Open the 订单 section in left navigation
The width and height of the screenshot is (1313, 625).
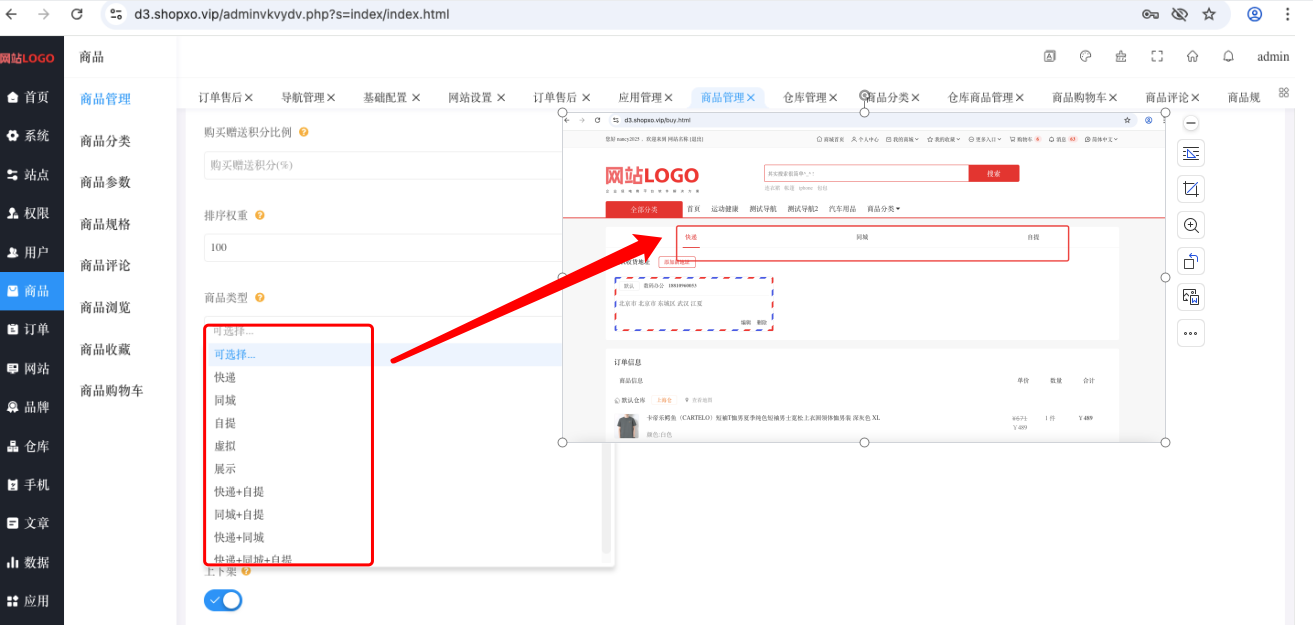[32, 329]
